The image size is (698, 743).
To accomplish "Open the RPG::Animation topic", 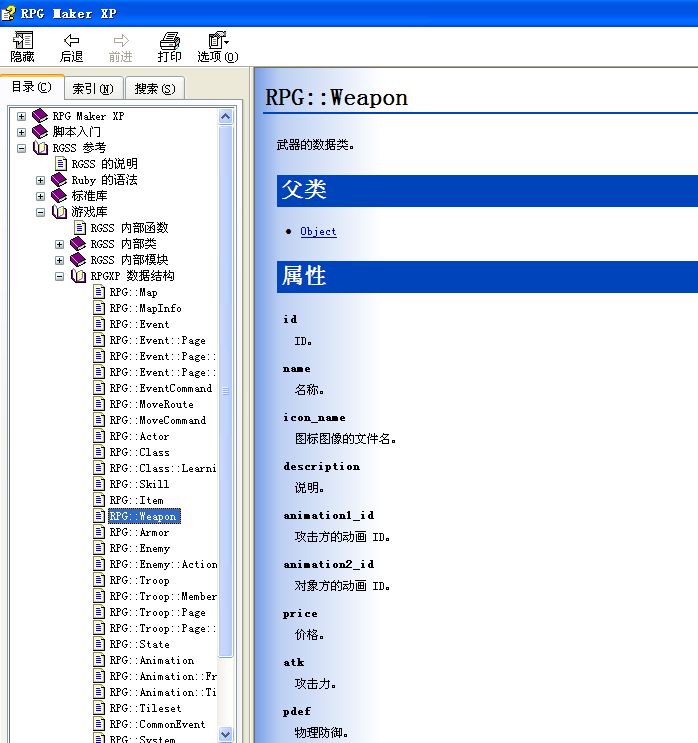I will point(152,660).
